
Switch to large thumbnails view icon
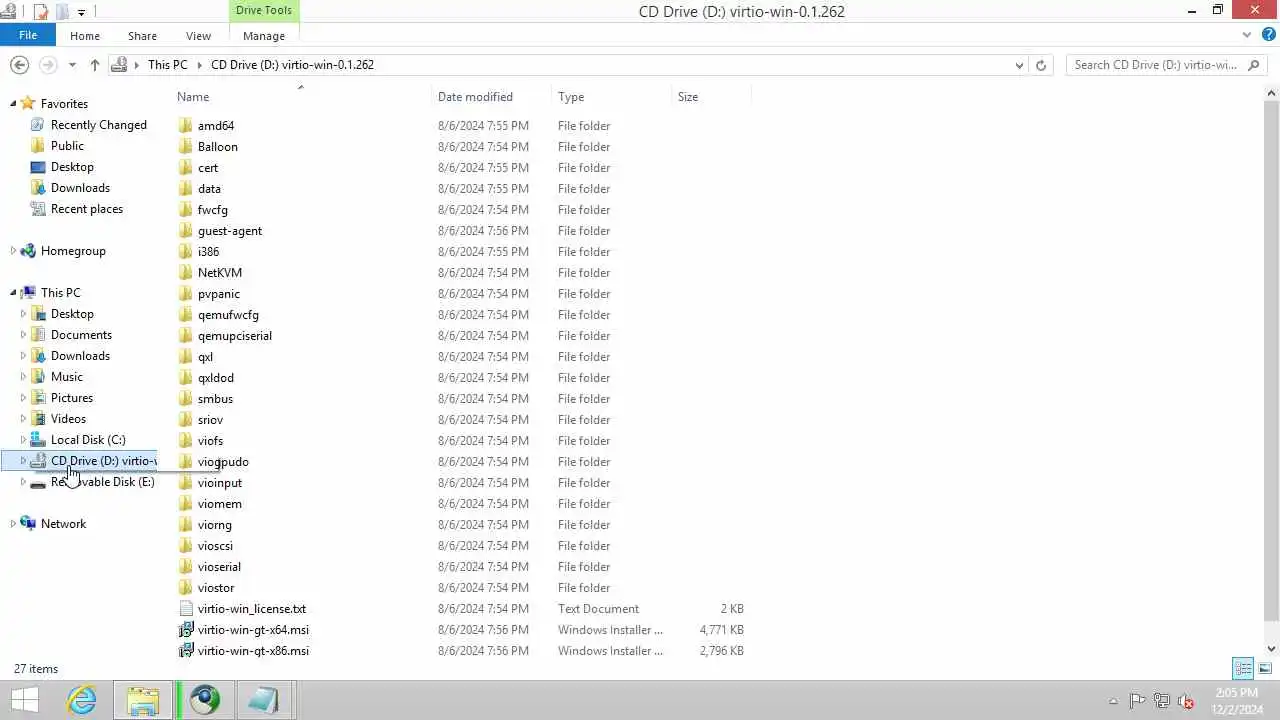[x=1265, y=668]
